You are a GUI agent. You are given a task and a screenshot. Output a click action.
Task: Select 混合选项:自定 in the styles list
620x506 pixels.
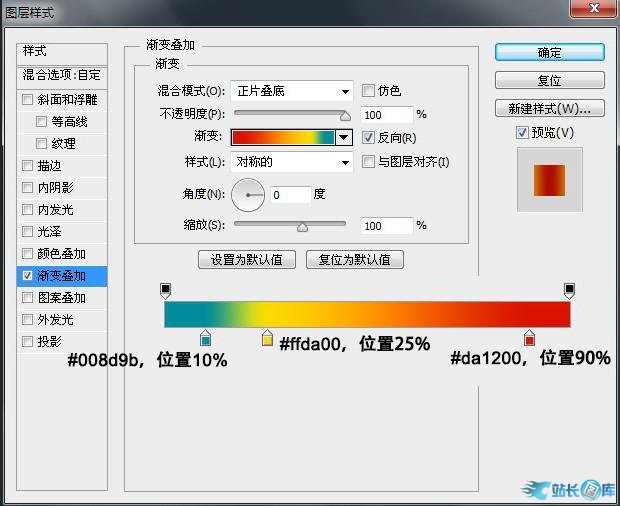[x=61, y=74]
